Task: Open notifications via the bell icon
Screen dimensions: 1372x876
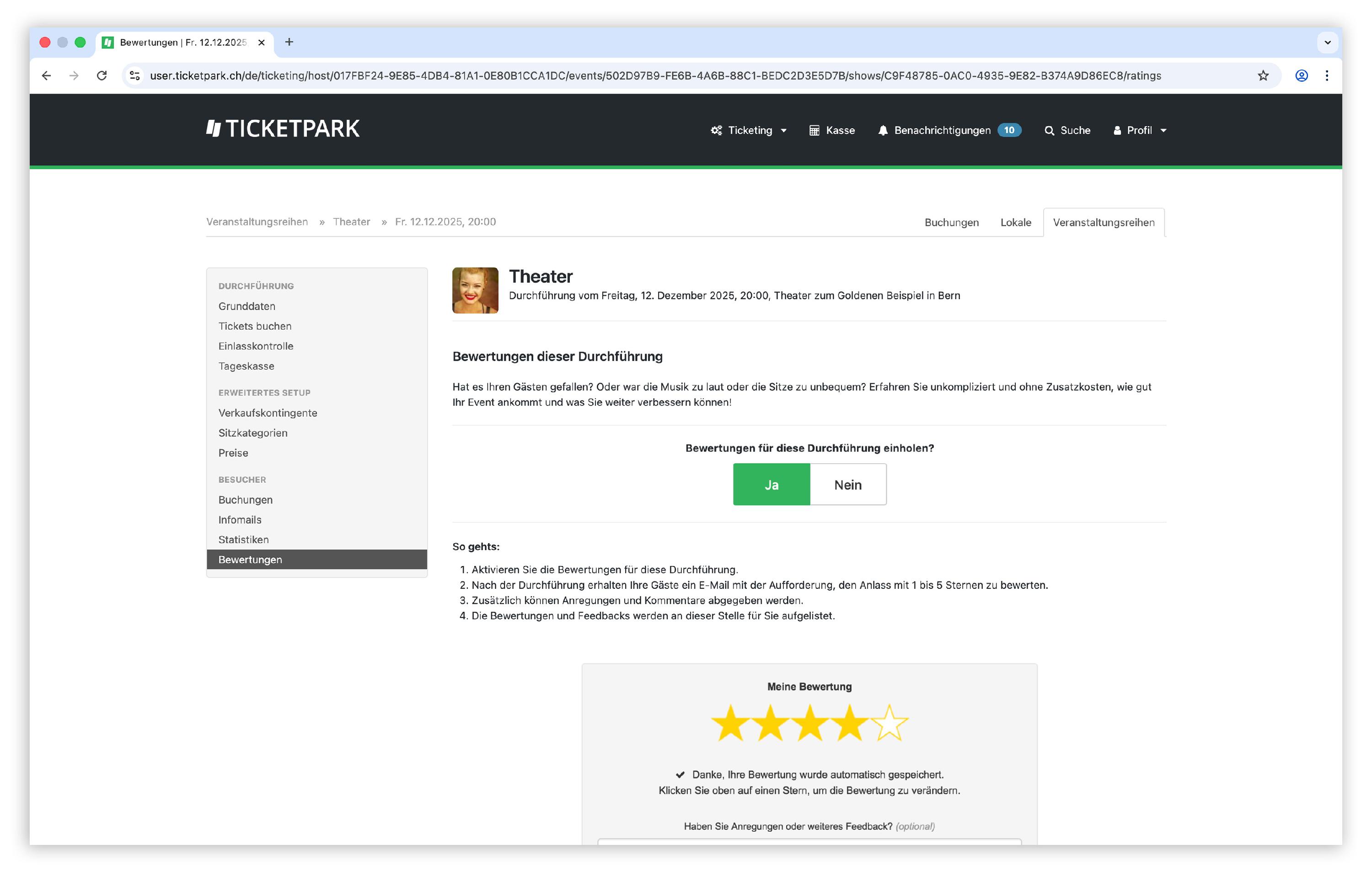Action: point(883,130)
